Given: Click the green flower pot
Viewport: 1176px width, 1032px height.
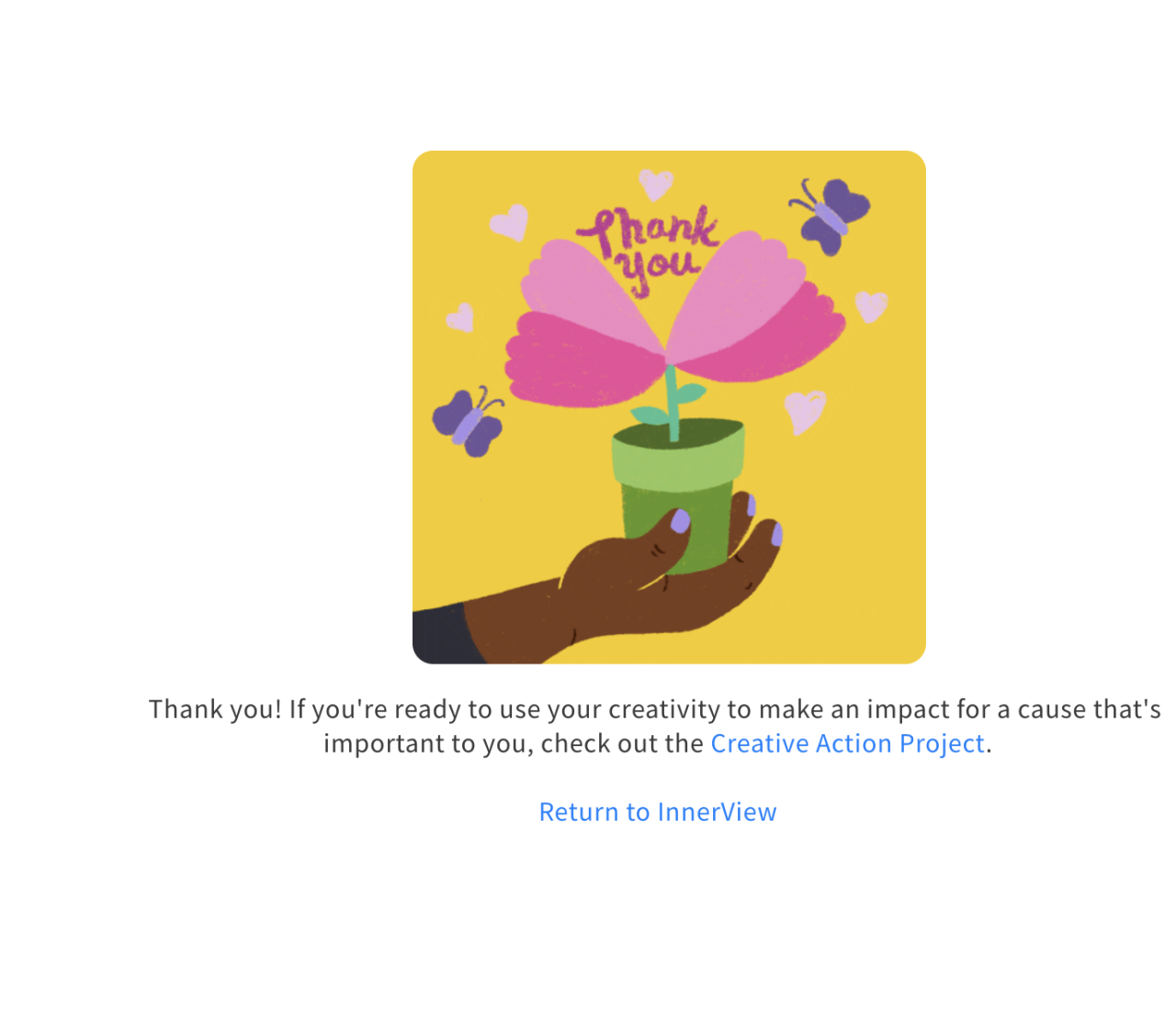Looking at the screenshot, I should pyautogui.click(x=680, y=496).
